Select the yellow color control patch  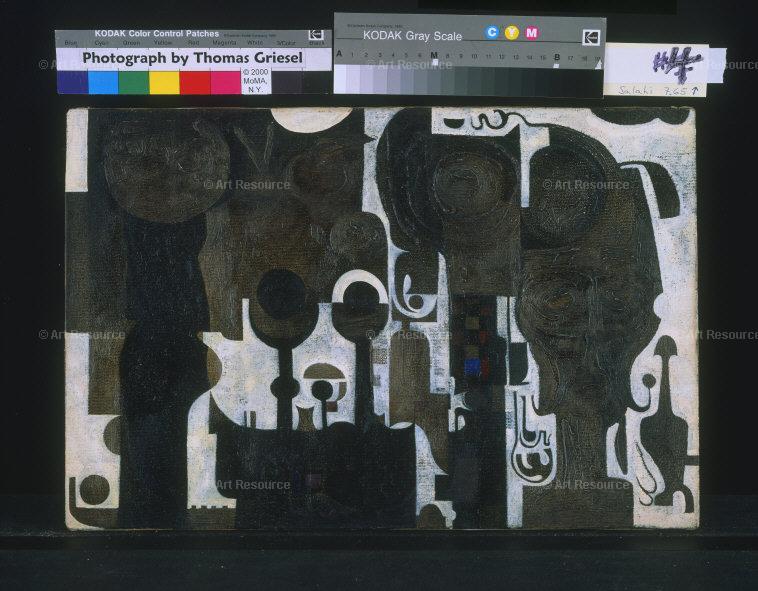click(x=164, y=82)
